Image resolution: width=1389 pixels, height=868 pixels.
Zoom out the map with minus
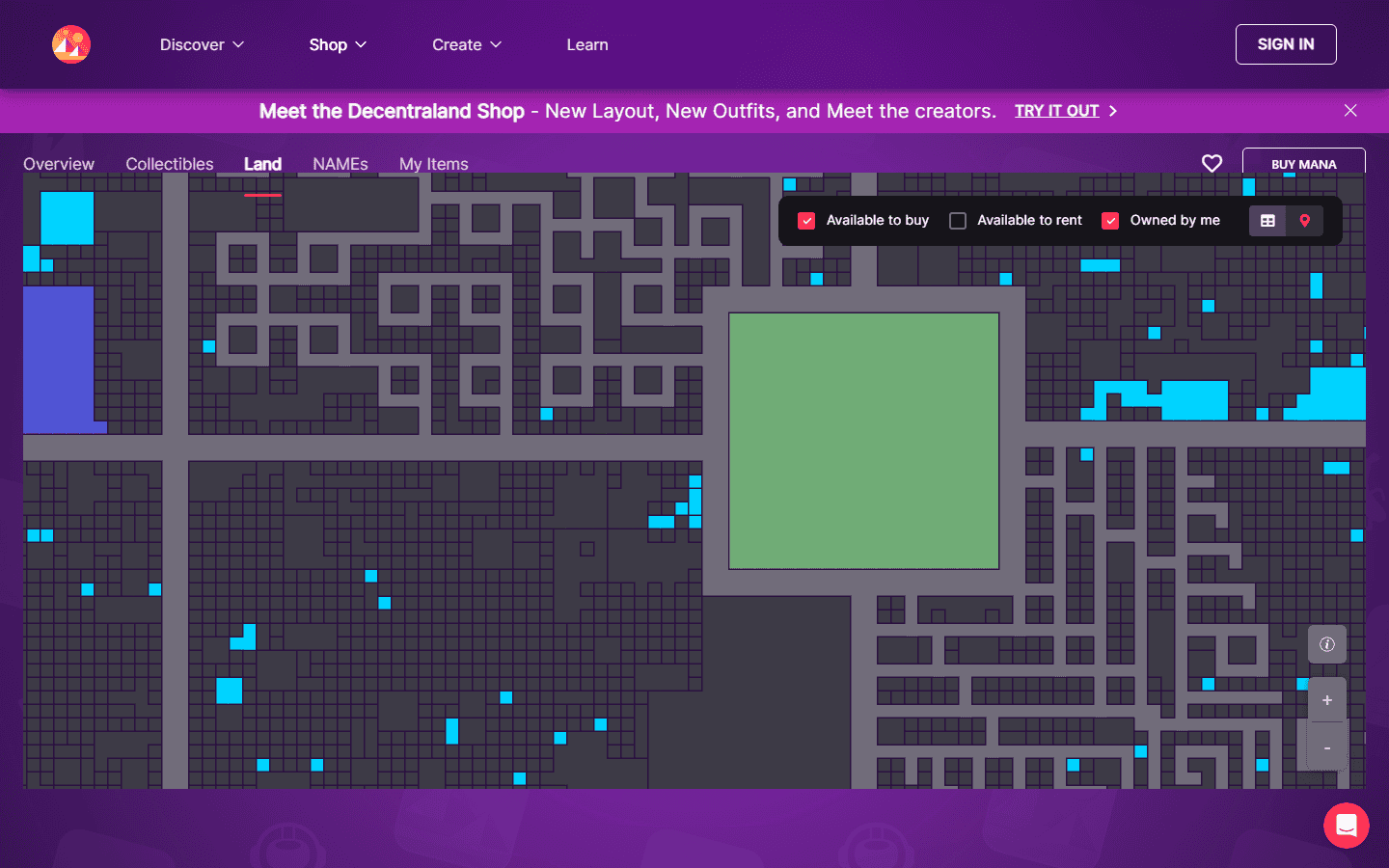pos(1327,747)
